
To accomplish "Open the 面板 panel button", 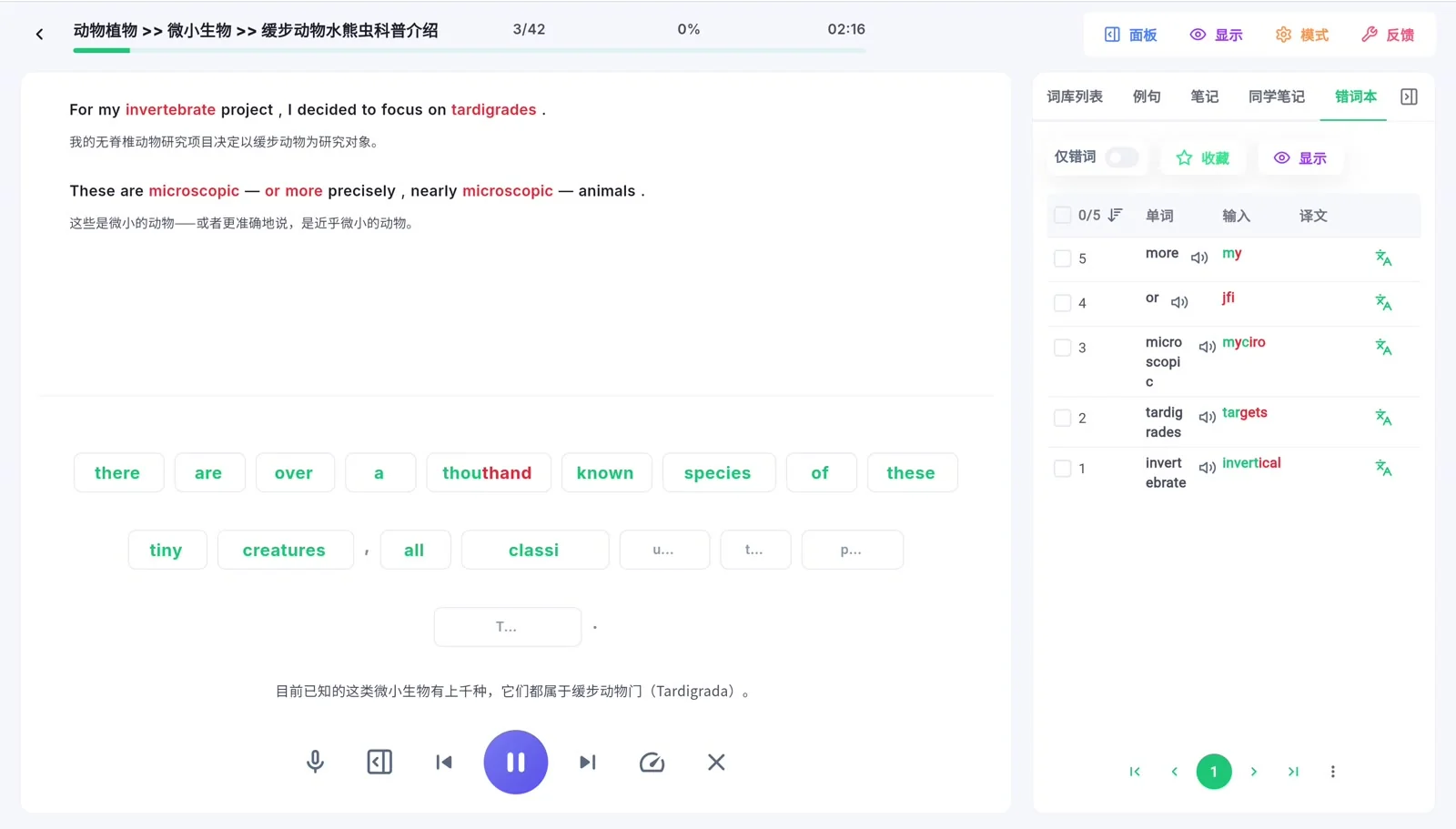I will tap(1130, 35).
